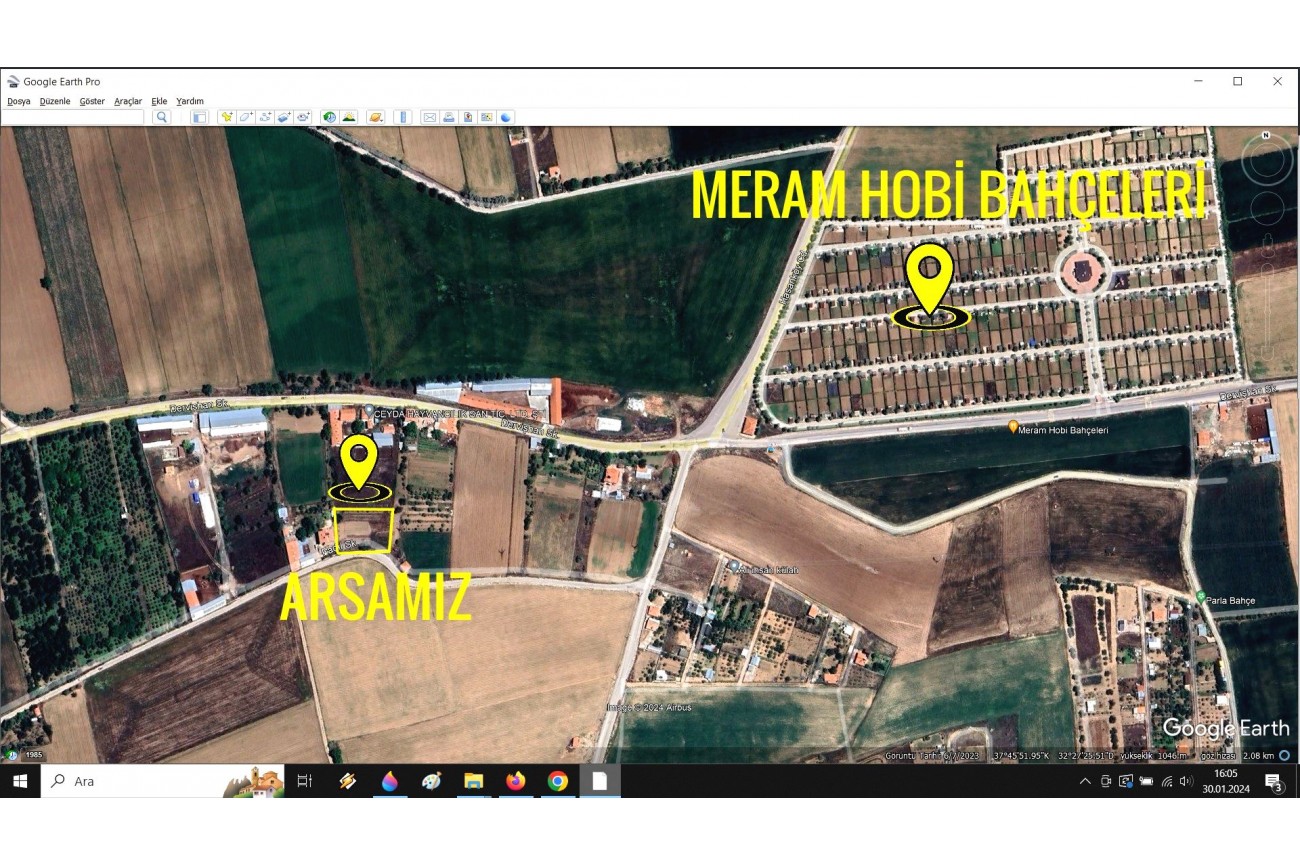The width and height of the screenshot is (1300, 866).
Task: Select the Add Polygon tool
Action: point(246,117)
